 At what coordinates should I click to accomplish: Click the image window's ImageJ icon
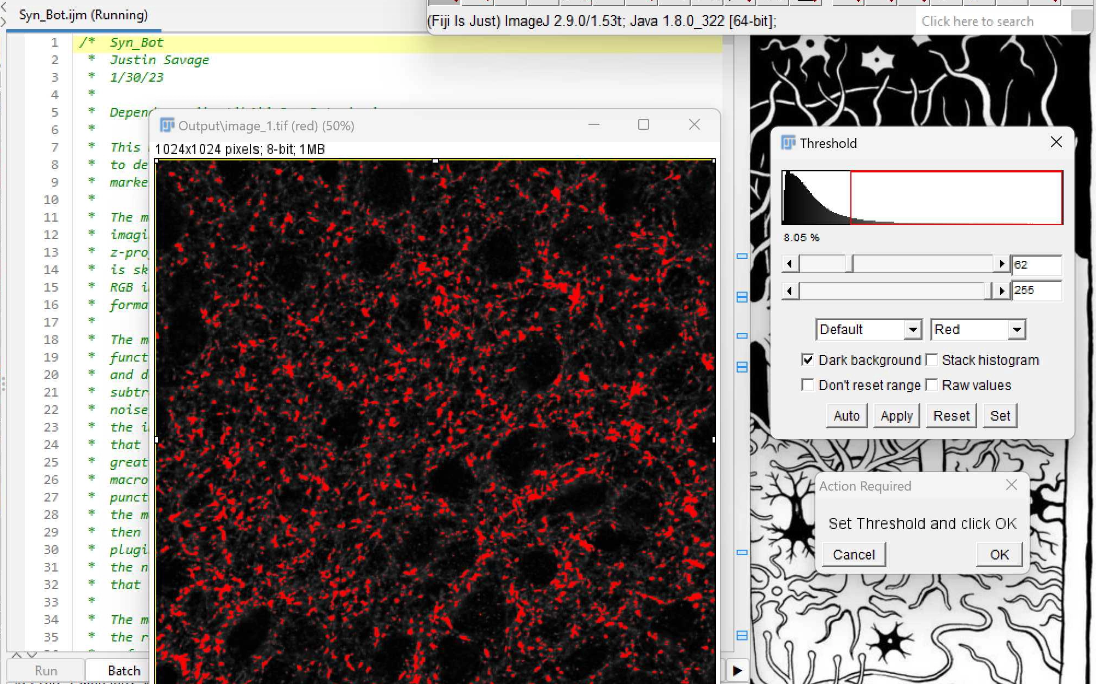[167, 125]
